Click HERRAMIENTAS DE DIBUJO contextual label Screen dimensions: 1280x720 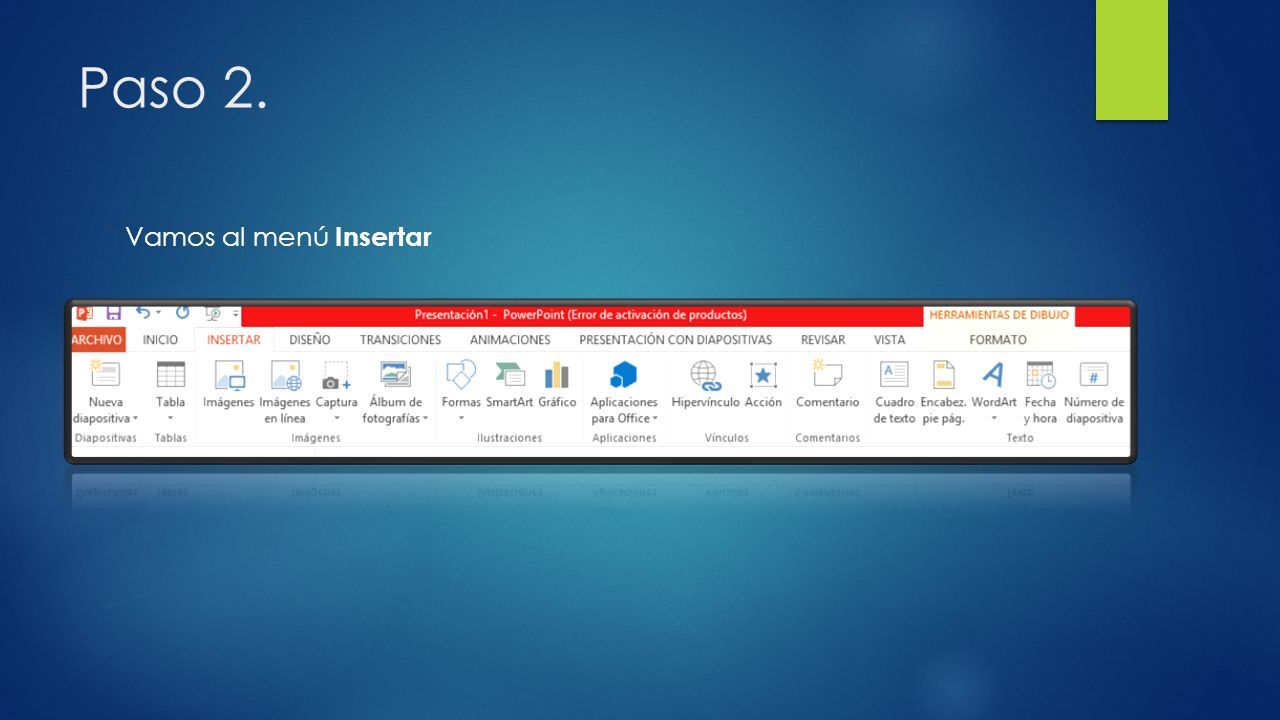[999, 315]
